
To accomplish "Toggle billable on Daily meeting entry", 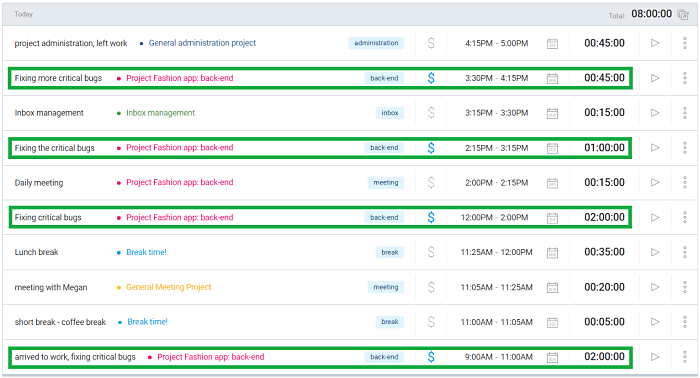I will pyautogui.click(x=431, y=183).
